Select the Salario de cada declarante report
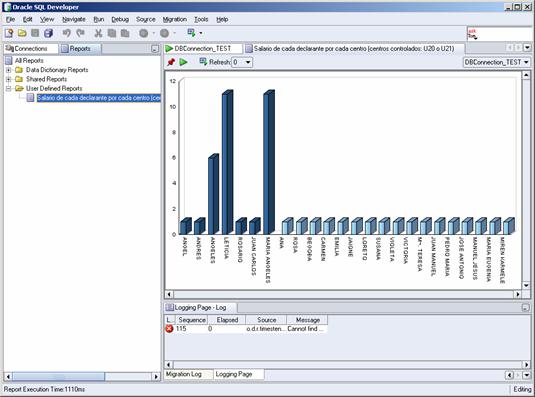The image size is (535, 397). point(99,98)
